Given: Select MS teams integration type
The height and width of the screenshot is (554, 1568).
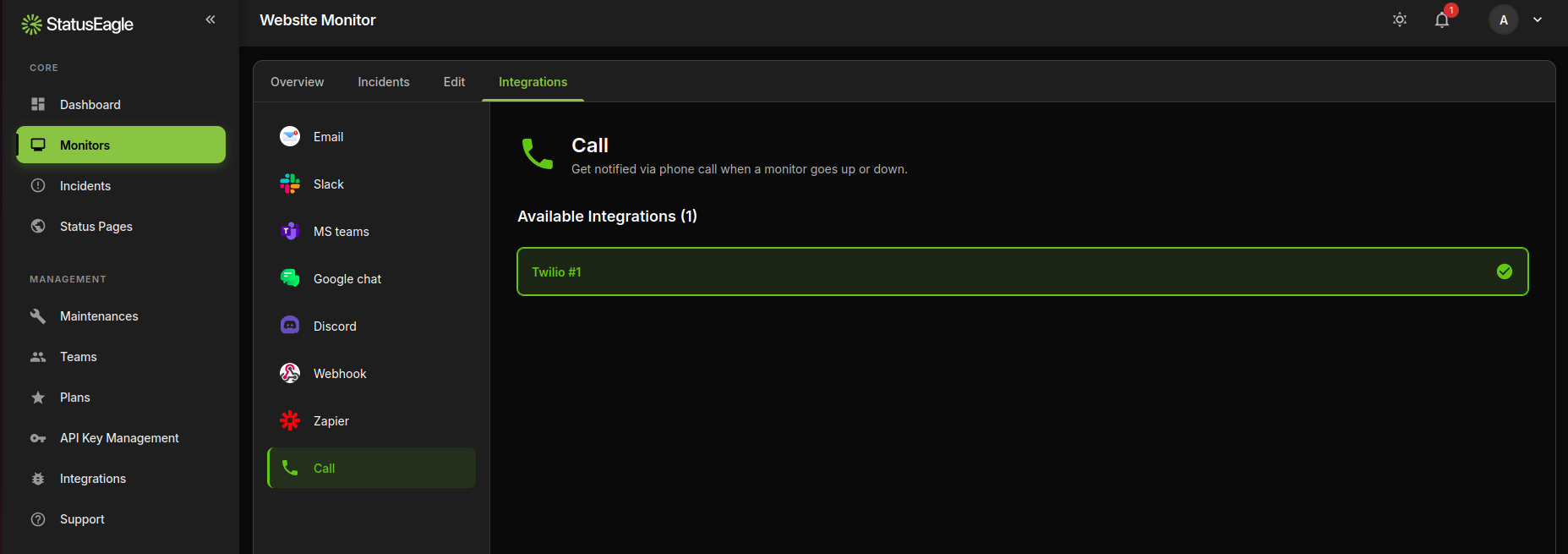Looking at the screenshot, I should (371, 231).
